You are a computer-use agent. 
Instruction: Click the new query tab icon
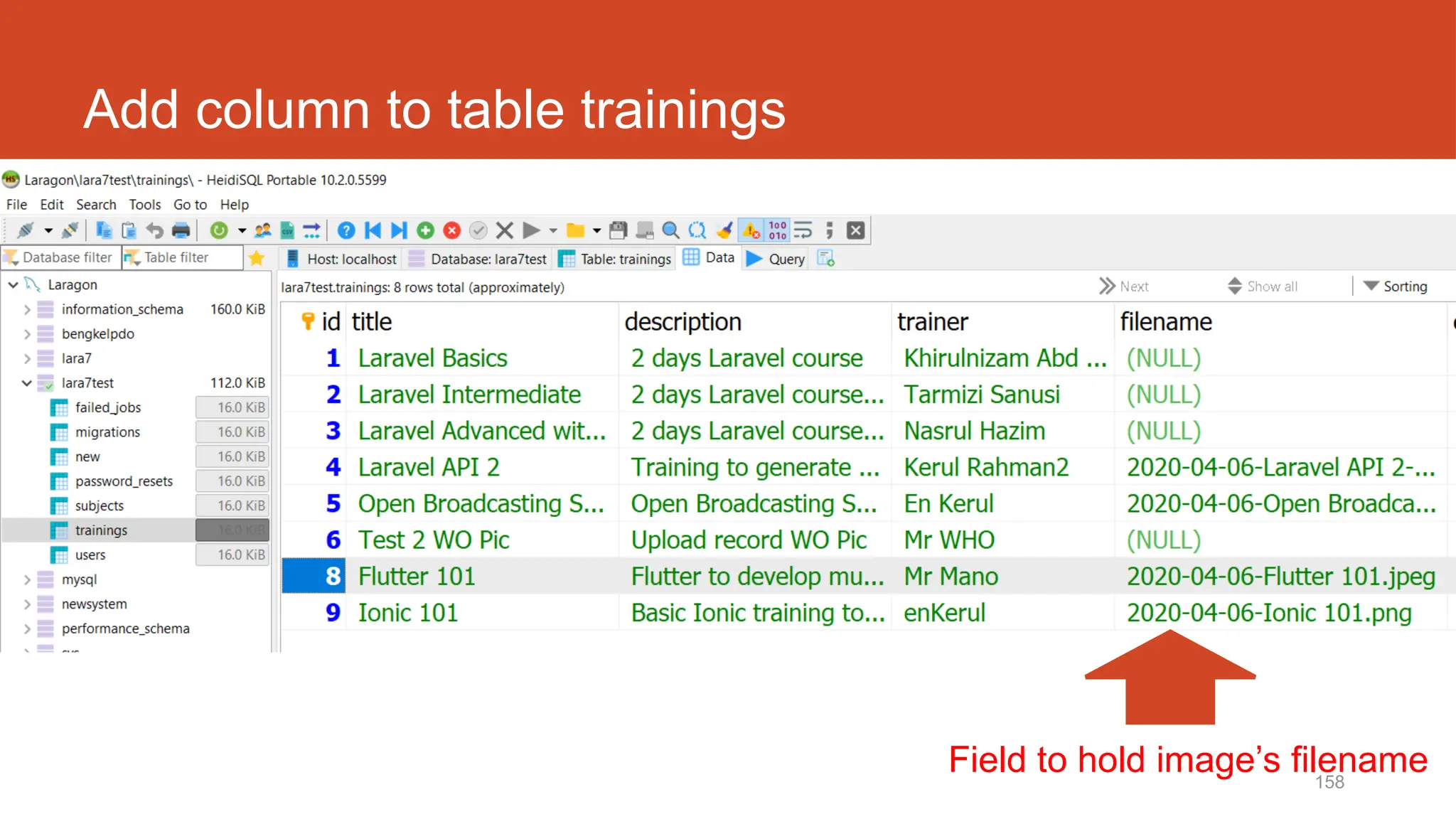click(825, 258)
